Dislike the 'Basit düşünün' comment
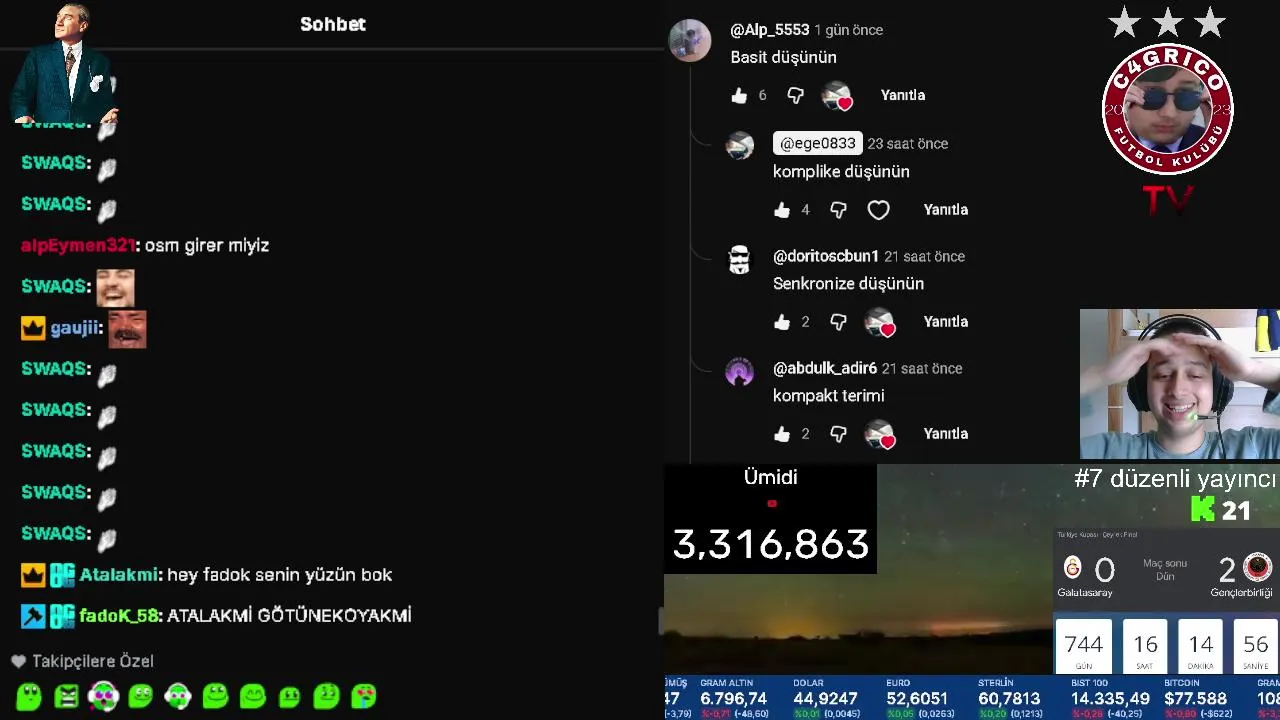 795,95
